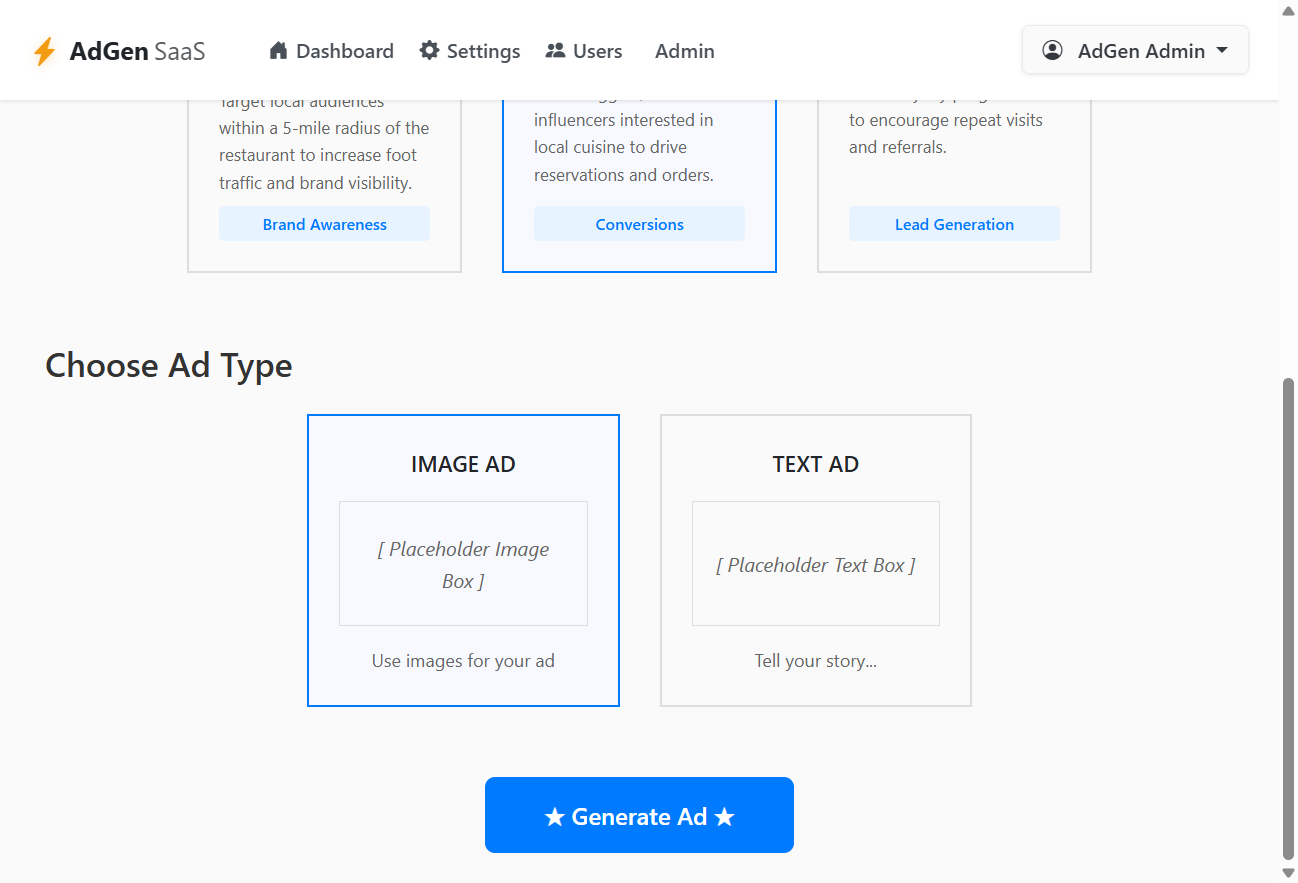1298x883 pixels.
Task: Click the Lead Generation tag
Action: click(x=954, y=224)
